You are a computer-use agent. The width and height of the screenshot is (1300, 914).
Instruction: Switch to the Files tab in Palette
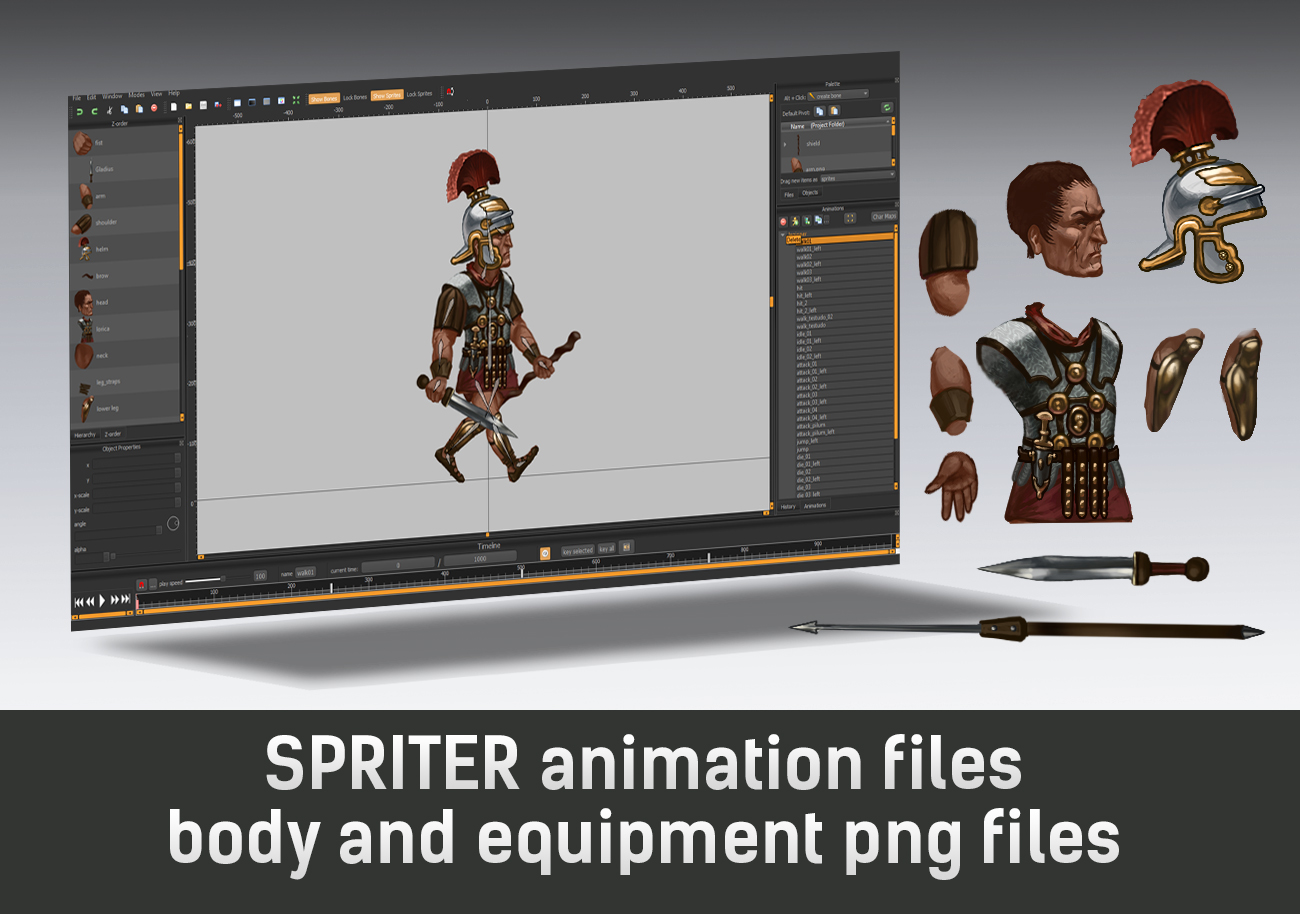[x=788, y=194]
